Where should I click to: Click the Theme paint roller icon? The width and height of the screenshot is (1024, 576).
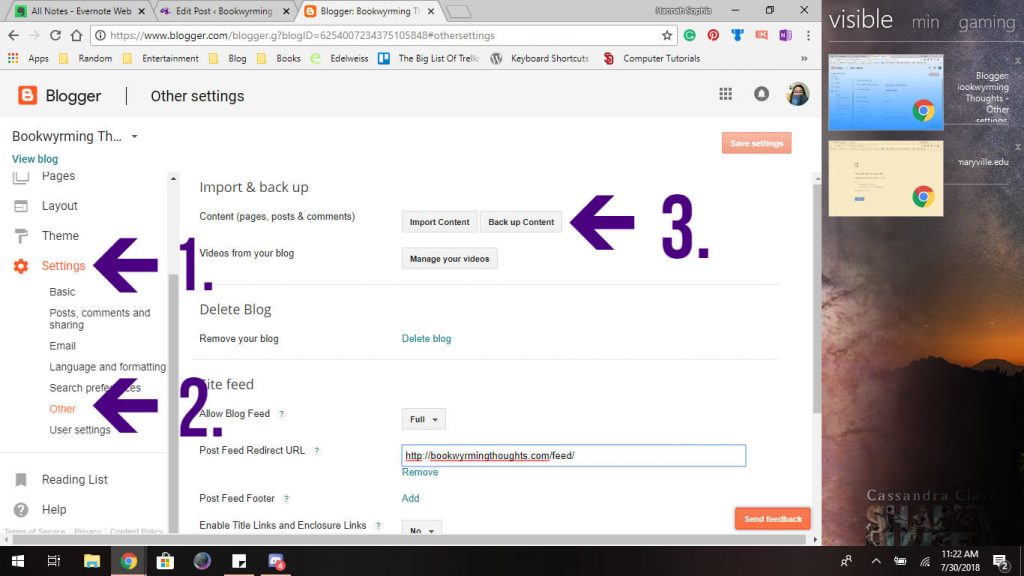[20, 236]
